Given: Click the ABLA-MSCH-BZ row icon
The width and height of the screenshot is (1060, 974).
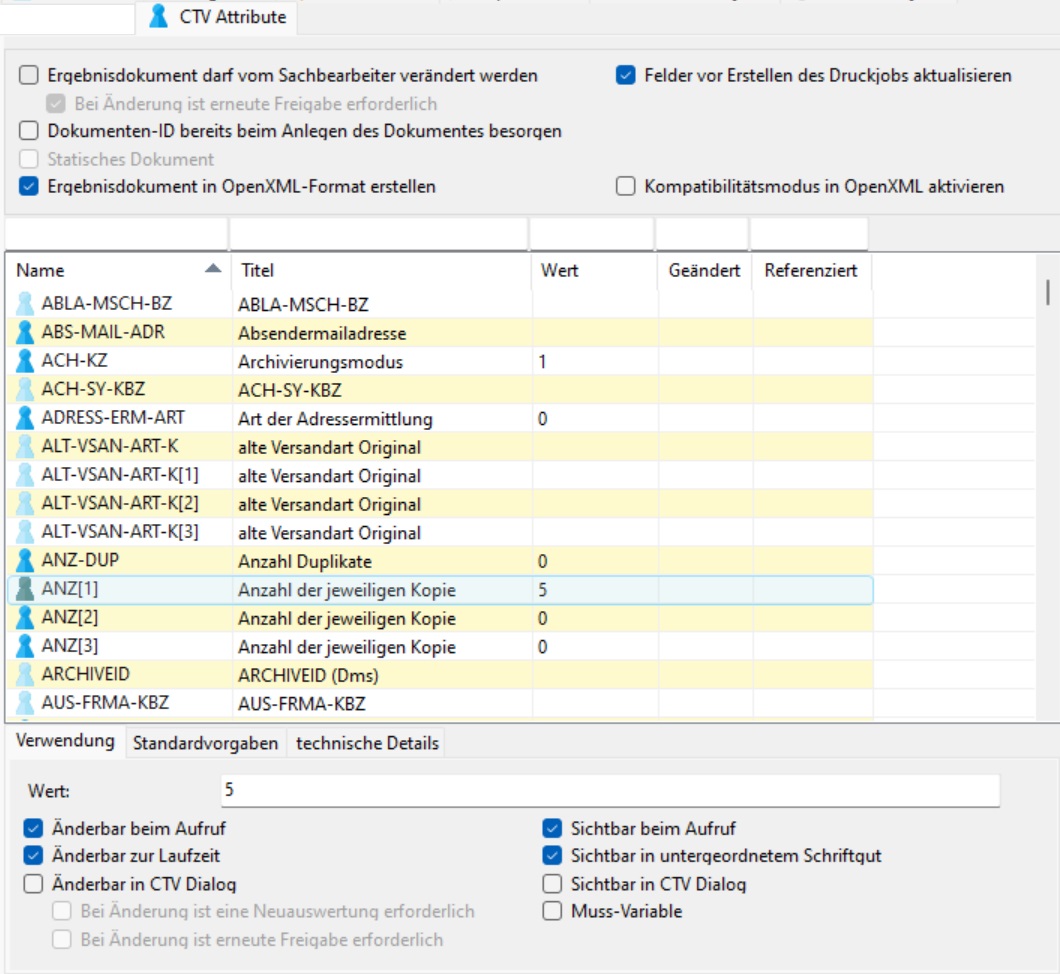Looking at the screenshot, I should [x=25, y=304].
